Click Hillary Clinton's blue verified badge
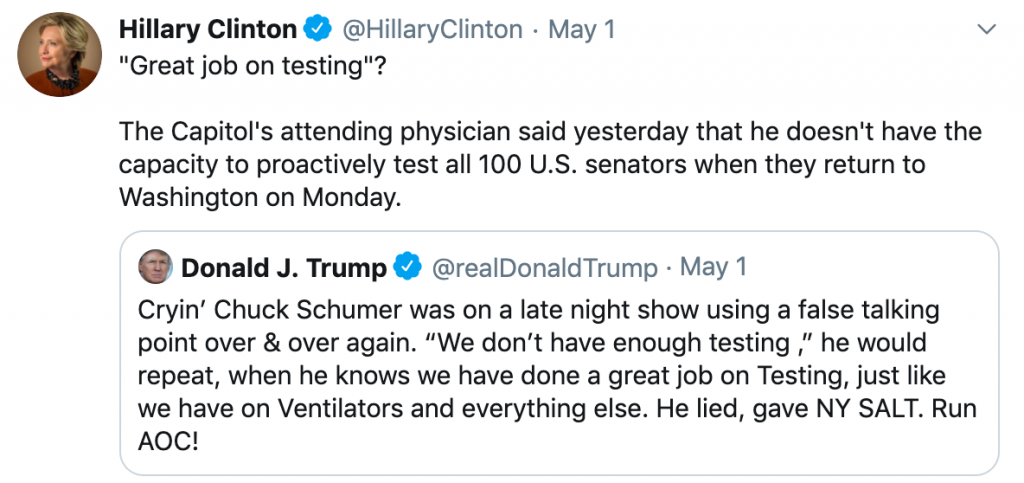This screenshot has height=483, width=1024. 318,30
